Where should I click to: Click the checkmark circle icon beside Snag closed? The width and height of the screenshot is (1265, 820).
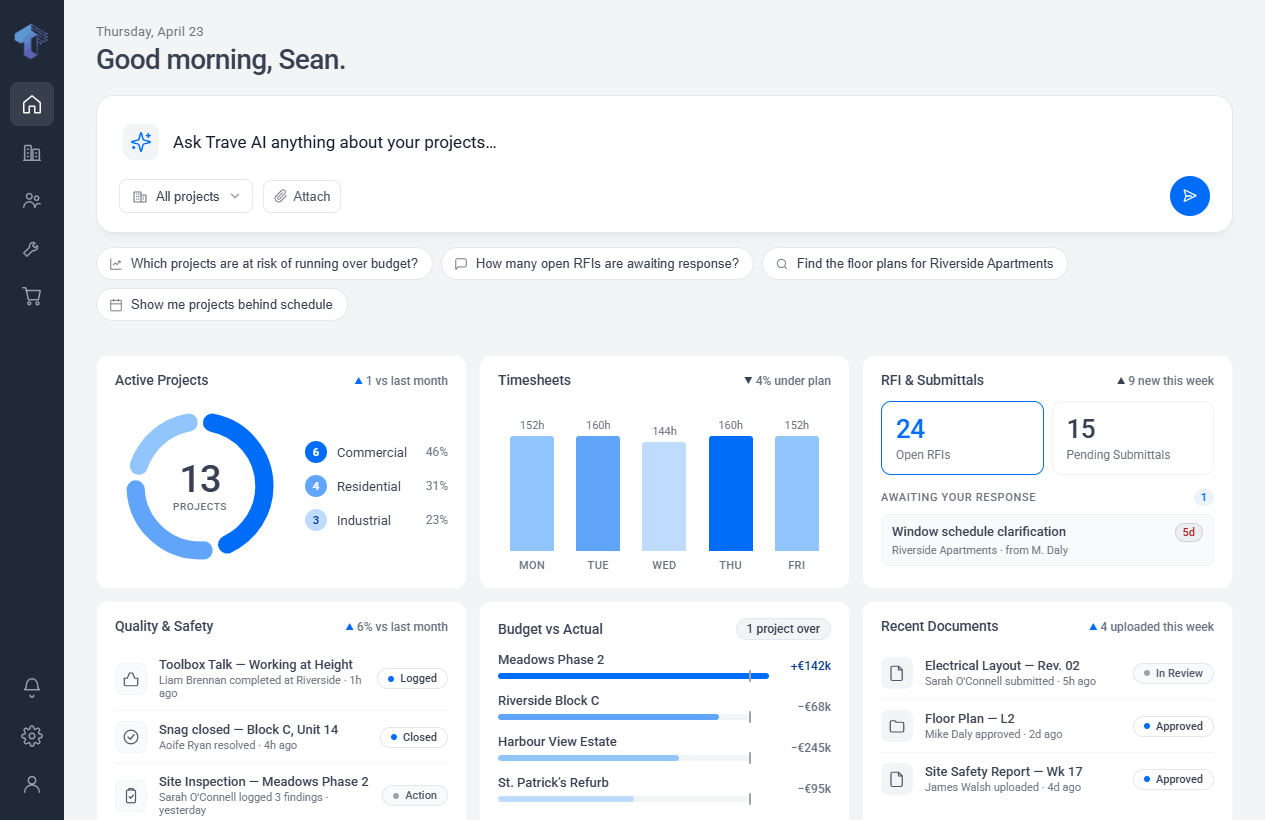click(x=131, y=737)
